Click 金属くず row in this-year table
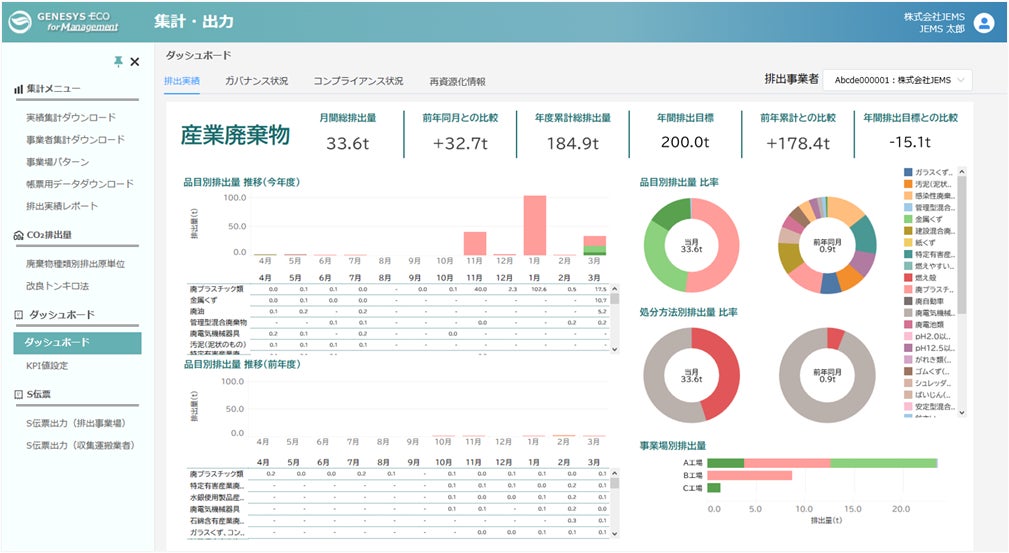 point(398,300)
